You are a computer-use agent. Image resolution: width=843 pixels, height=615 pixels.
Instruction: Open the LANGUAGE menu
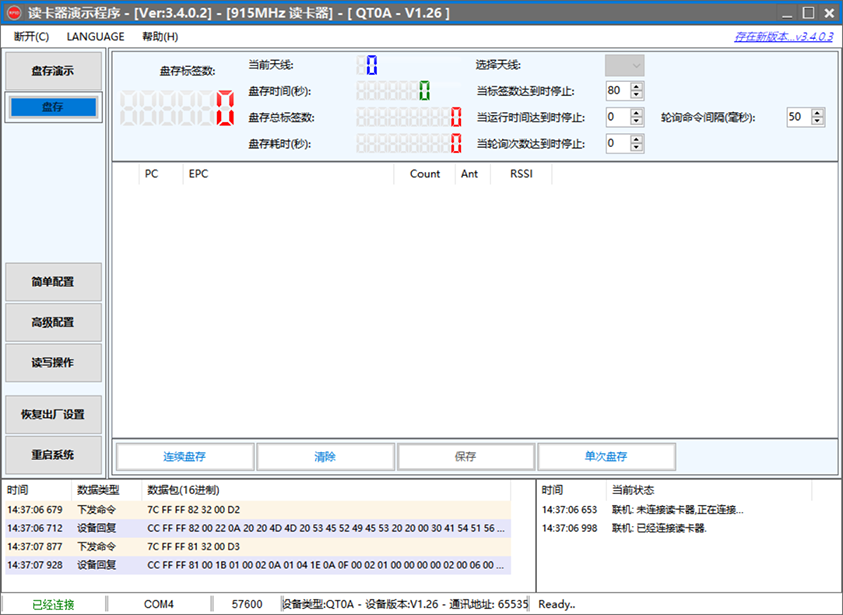95,36
